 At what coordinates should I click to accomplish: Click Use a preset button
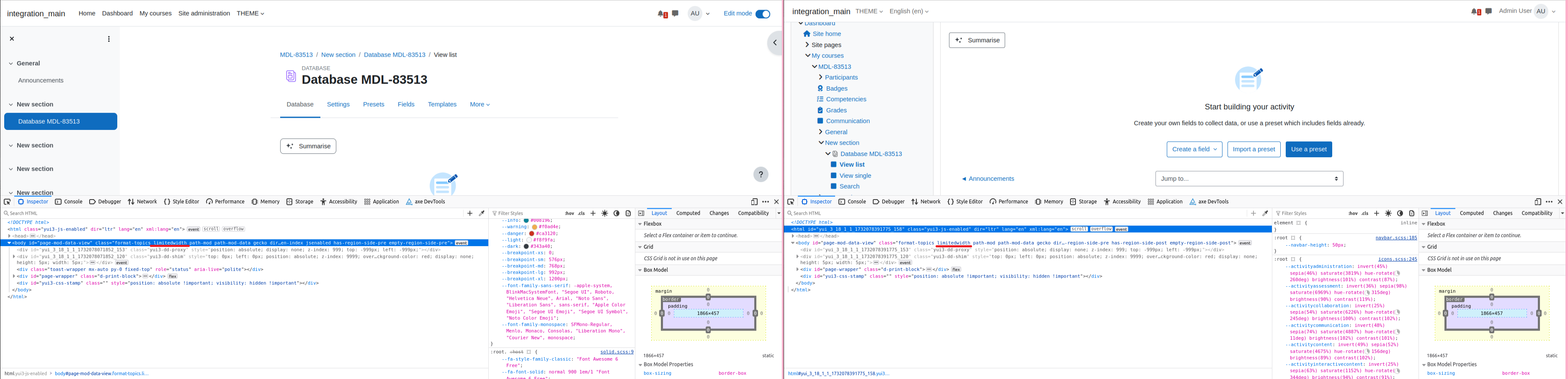[1309, 149]
